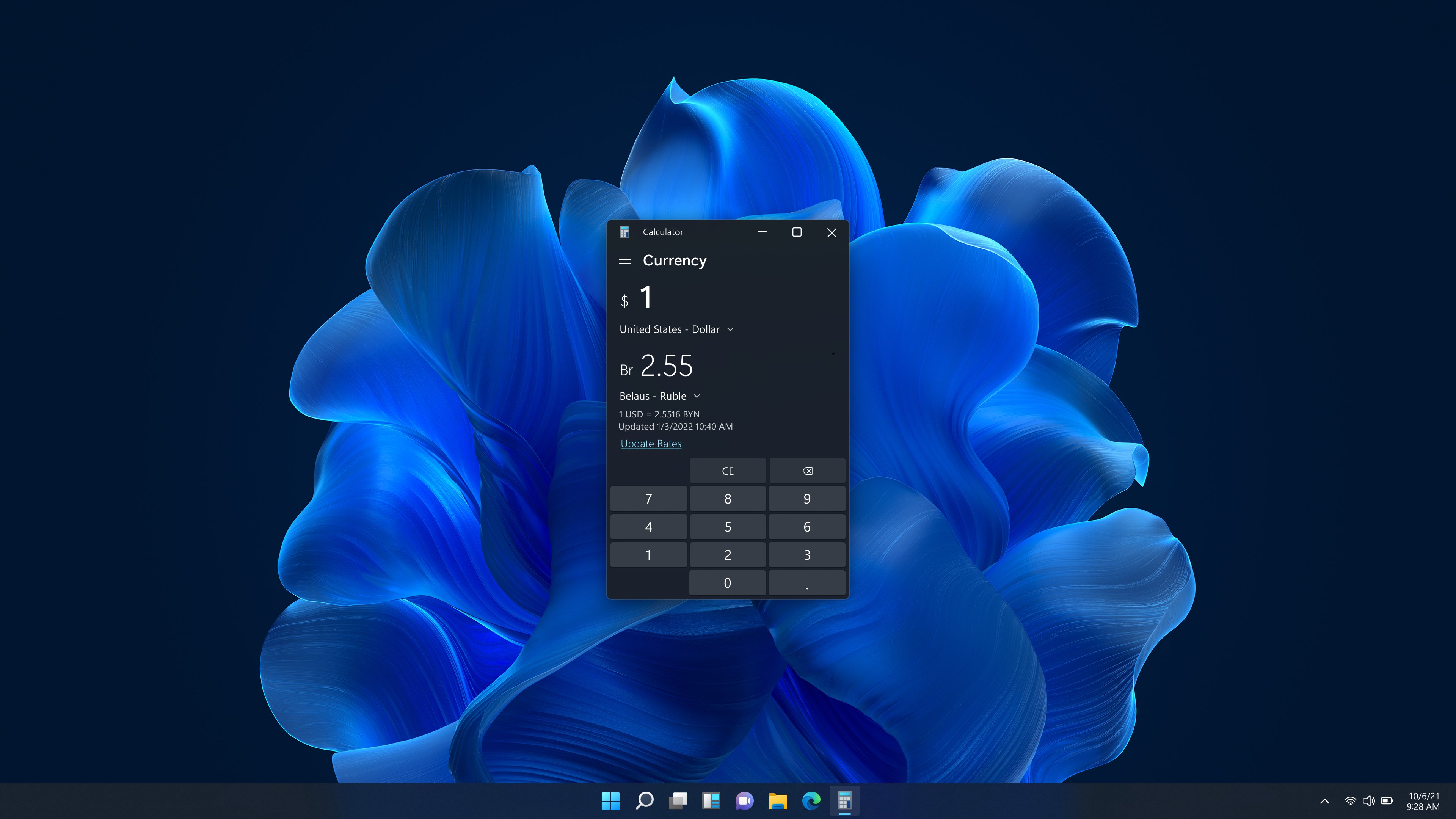Screen dimensions: 1456x819
Task: Open Windows Search
Action: (644, 801)
